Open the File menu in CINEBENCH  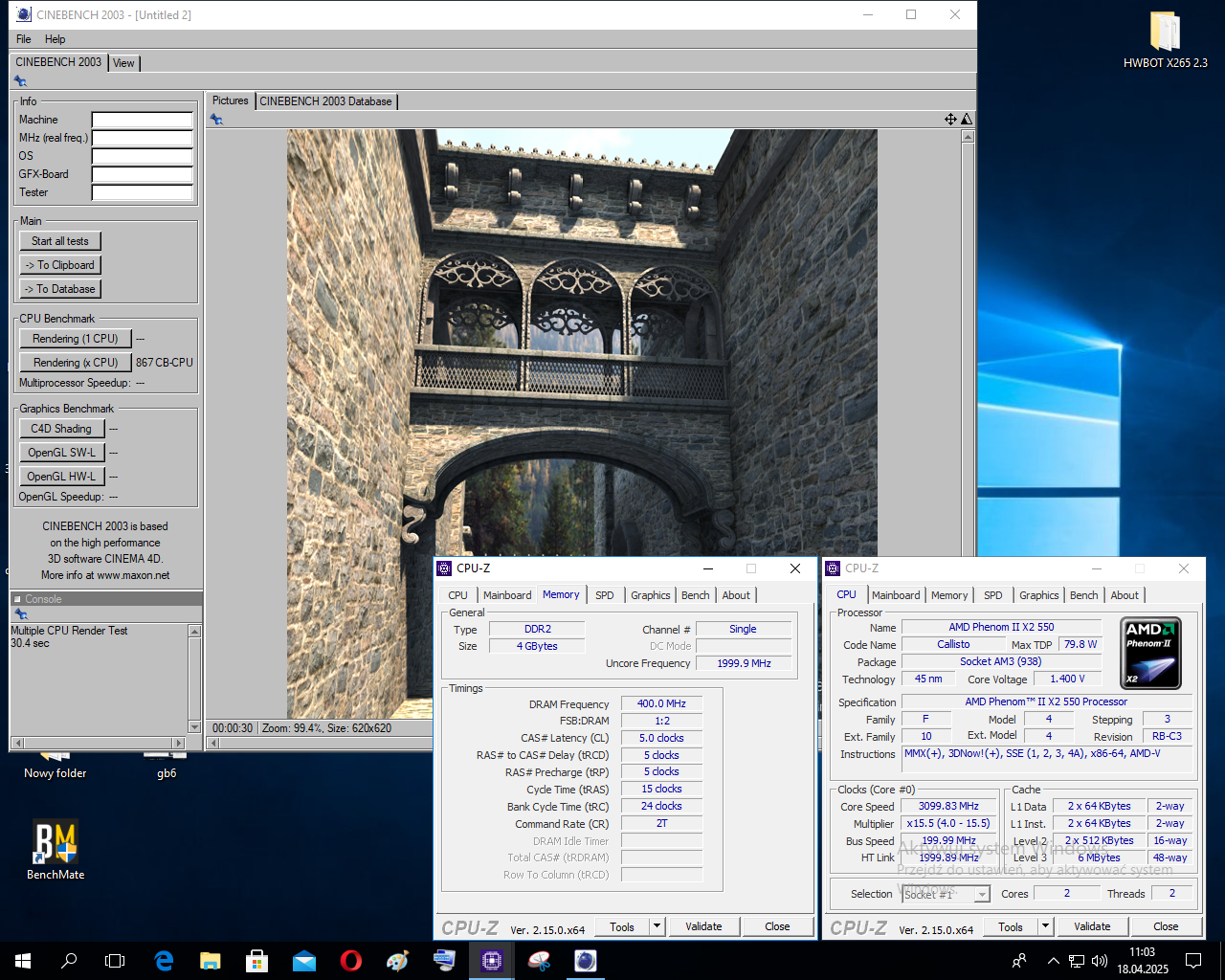tap(24, 39)
